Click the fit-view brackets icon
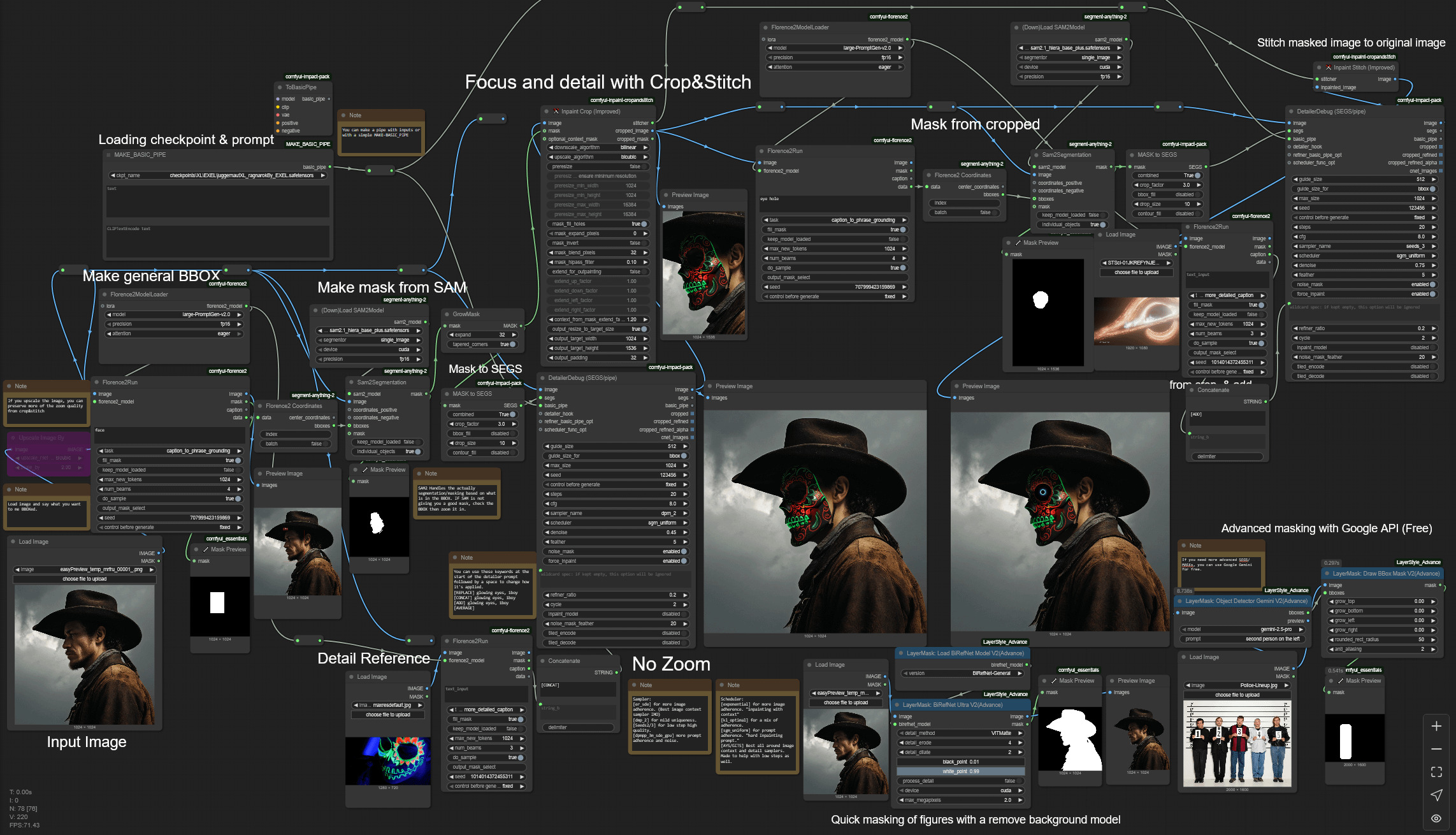The width and height of the screenshot is (1456, 835). tap(1436, 772)
